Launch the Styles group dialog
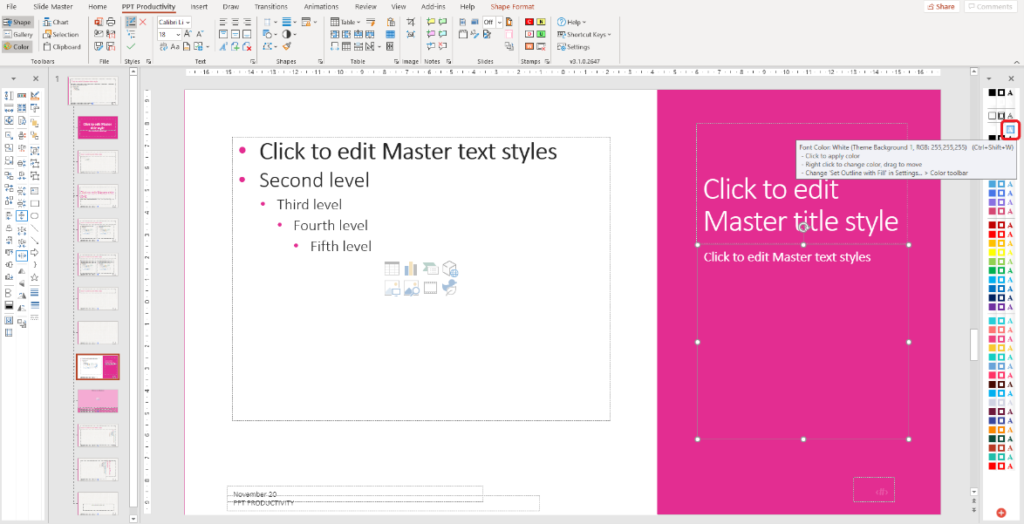 pyautogui.click(x=148, y=61)
